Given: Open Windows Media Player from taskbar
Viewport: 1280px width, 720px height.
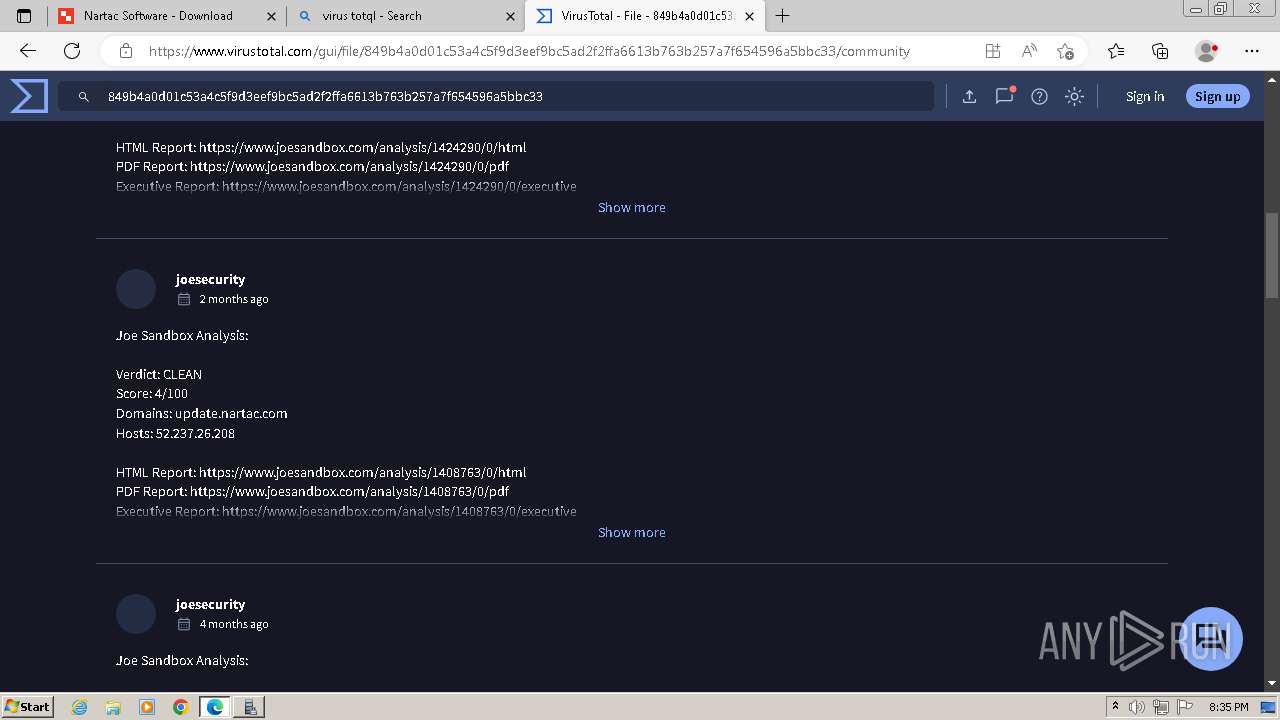Looking at the screenshot, I should pos(147,707).
